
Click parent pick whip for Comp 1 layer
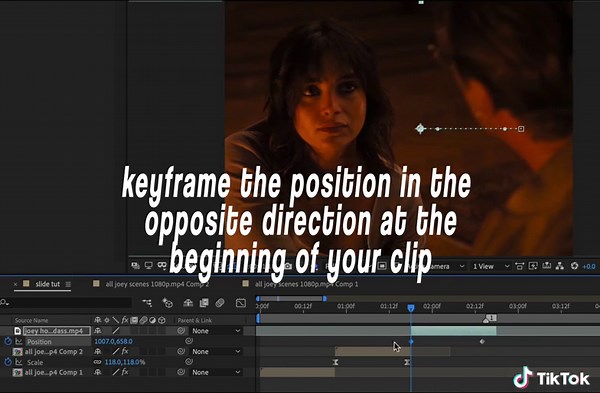pos(181,372)
